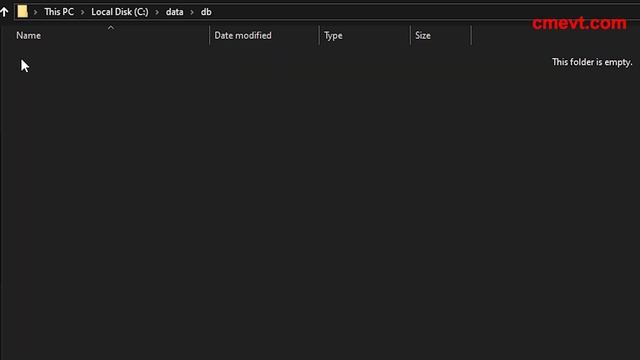Sort files by Size column
Image resolution: width=640 pixels, height=360 pixels.
point(422,36)
